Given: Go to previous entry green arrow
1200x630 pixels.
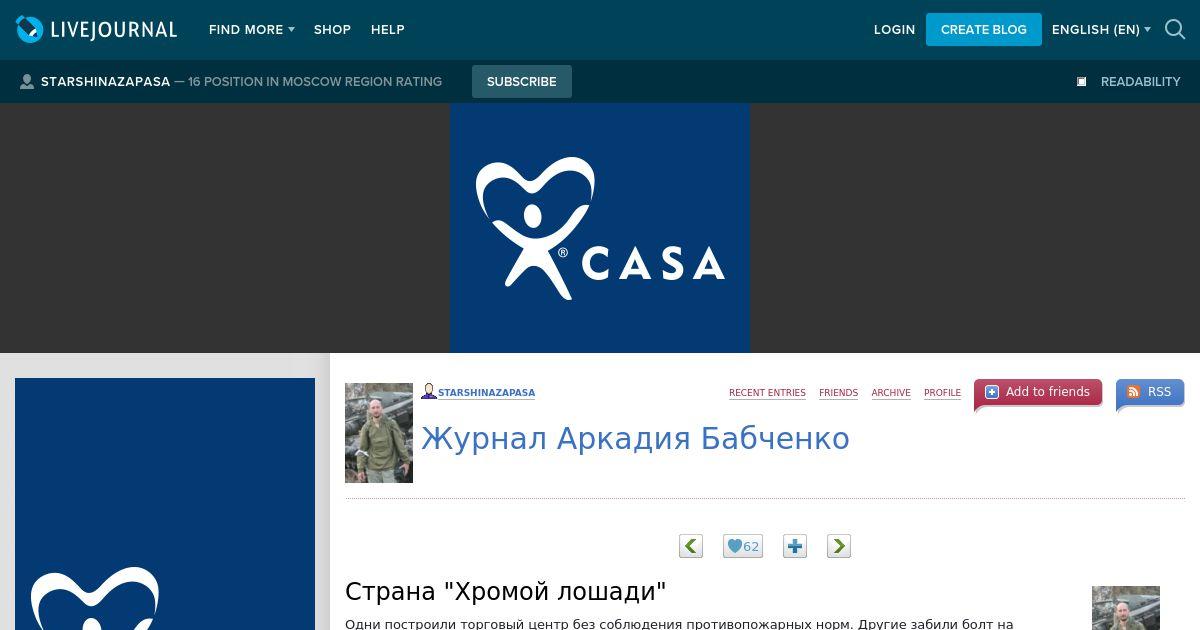Looking at the screenshot, I should click(x=691, y=546).
